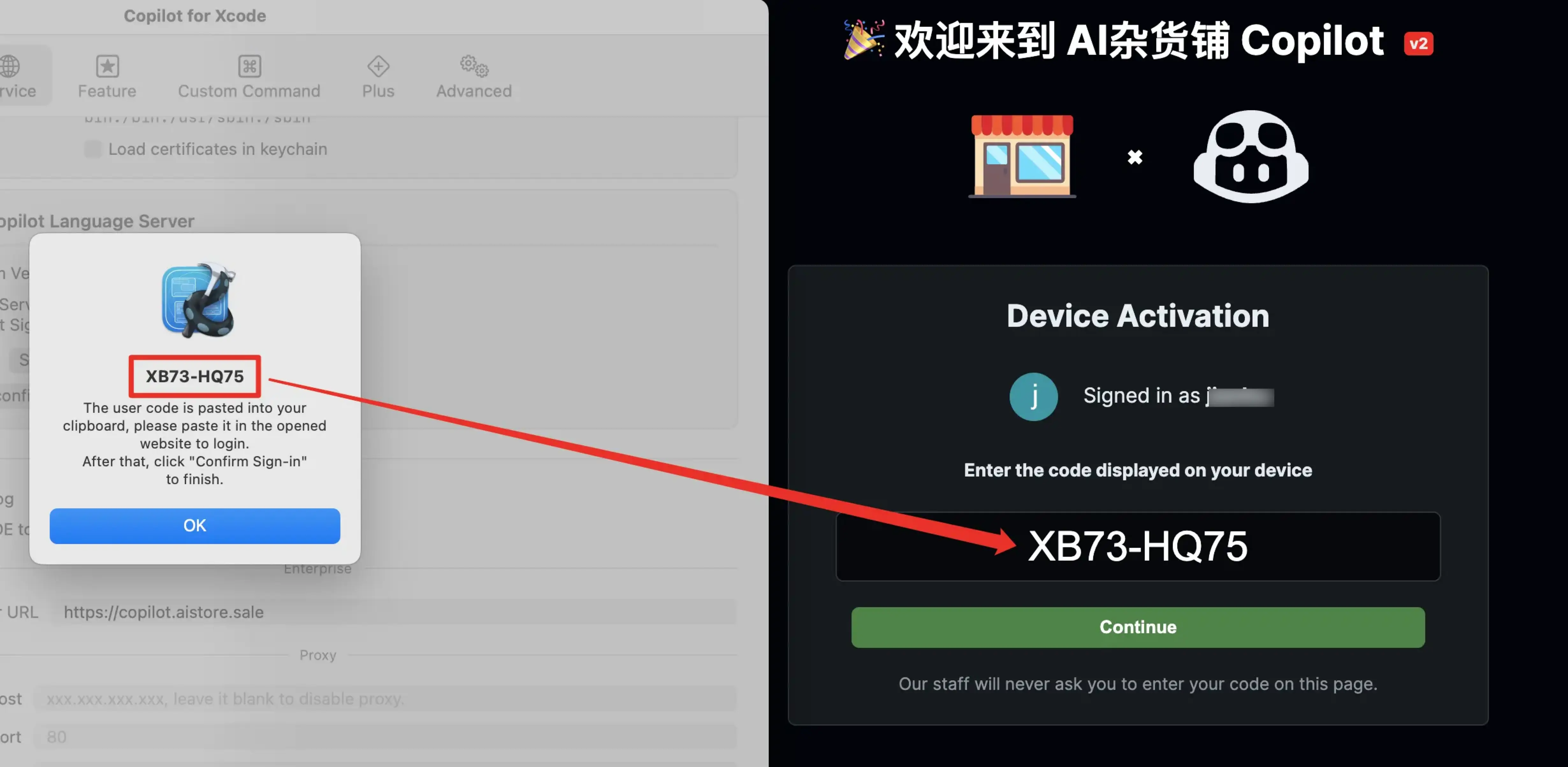
Task: Click the proxy port field showing 80
Action: tap(385, 737)
